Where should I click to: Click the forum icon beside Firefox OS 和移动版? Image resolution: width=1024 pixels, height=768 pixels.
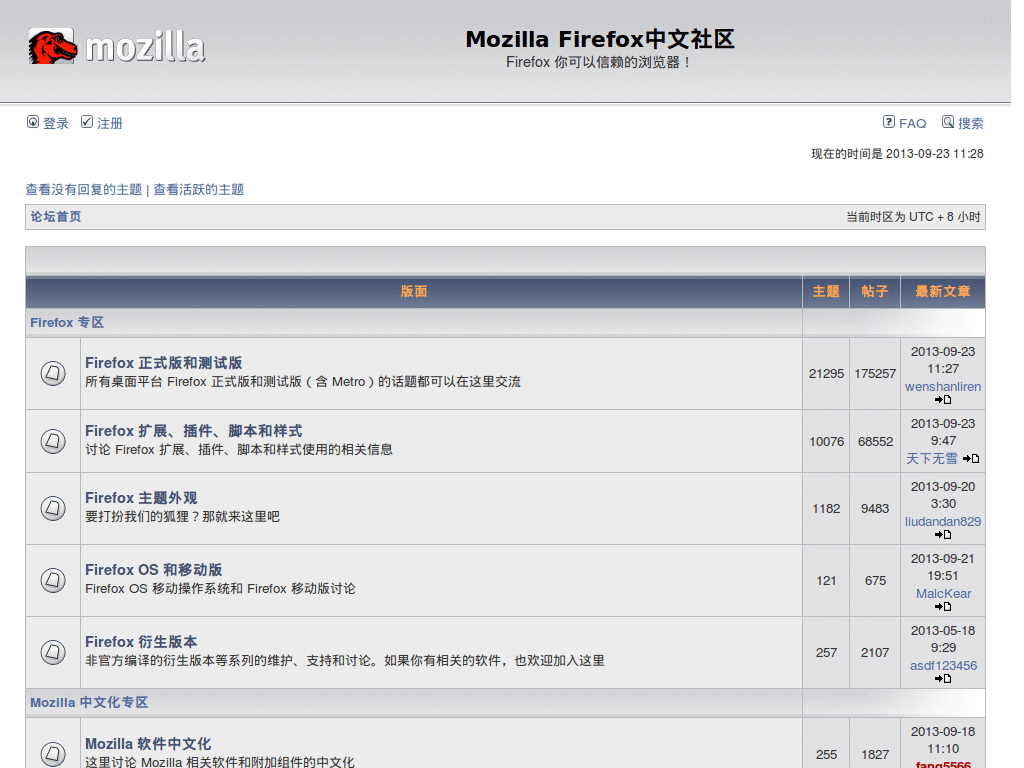[x=52, y=580]
